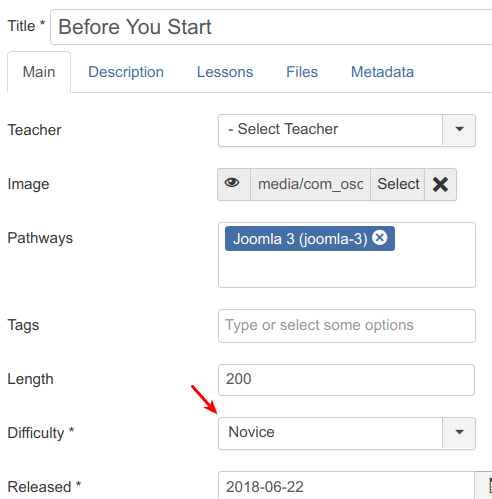Expand the Teacher dropdown arrow

pos(459,129)
